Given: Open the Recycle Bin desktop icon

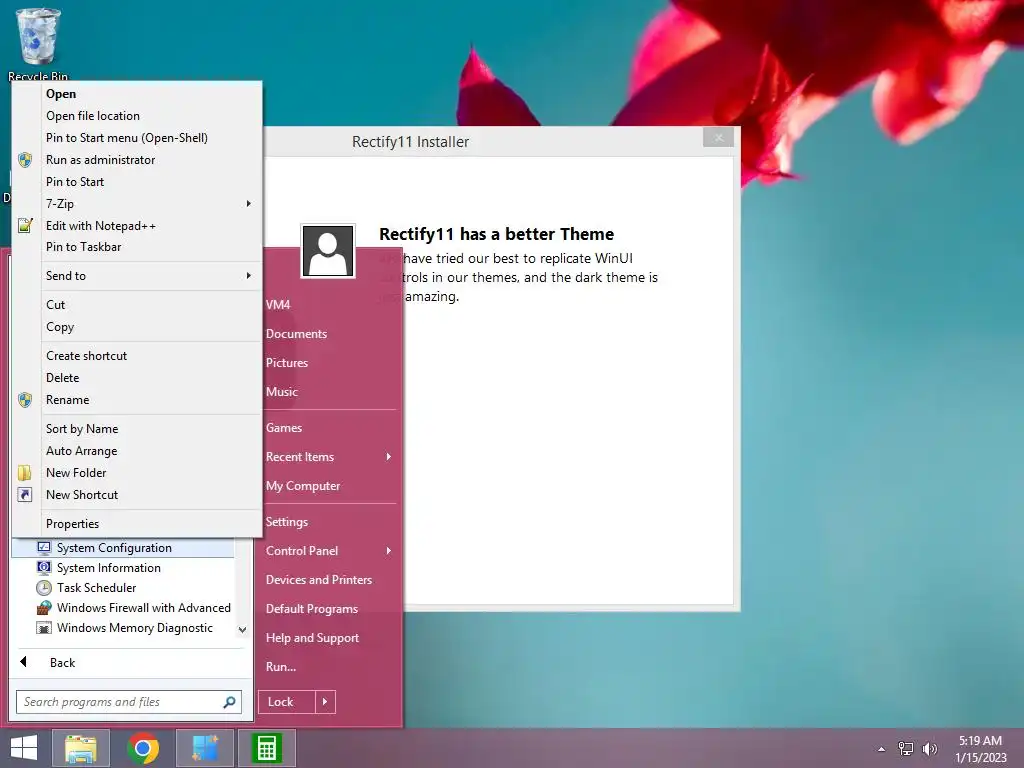Looking at the screenshot, I should pos(38,44).
